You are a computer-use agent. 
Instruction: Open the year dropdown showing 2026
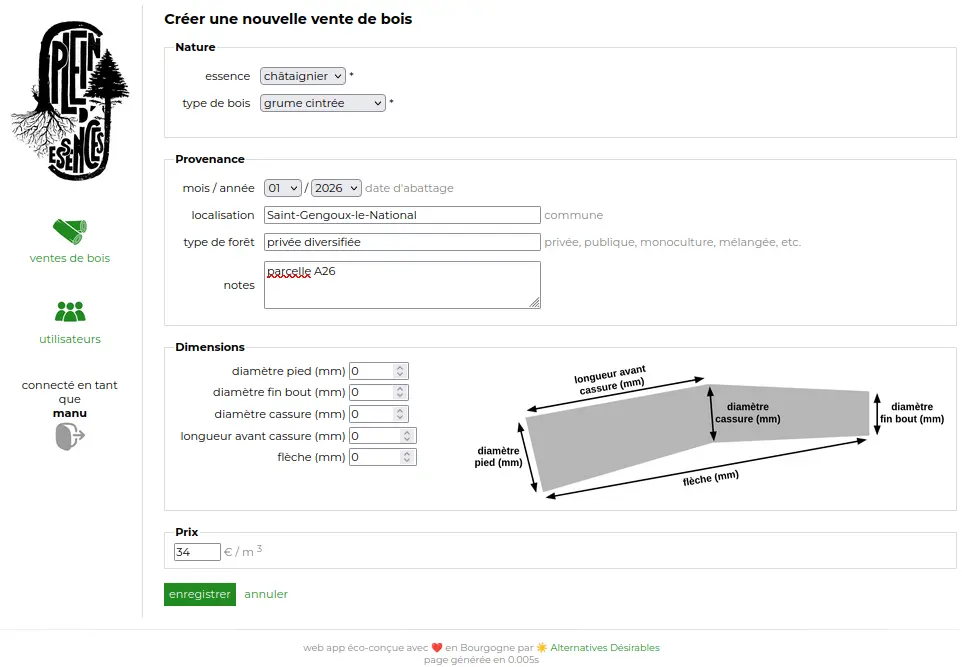(335, 188)
